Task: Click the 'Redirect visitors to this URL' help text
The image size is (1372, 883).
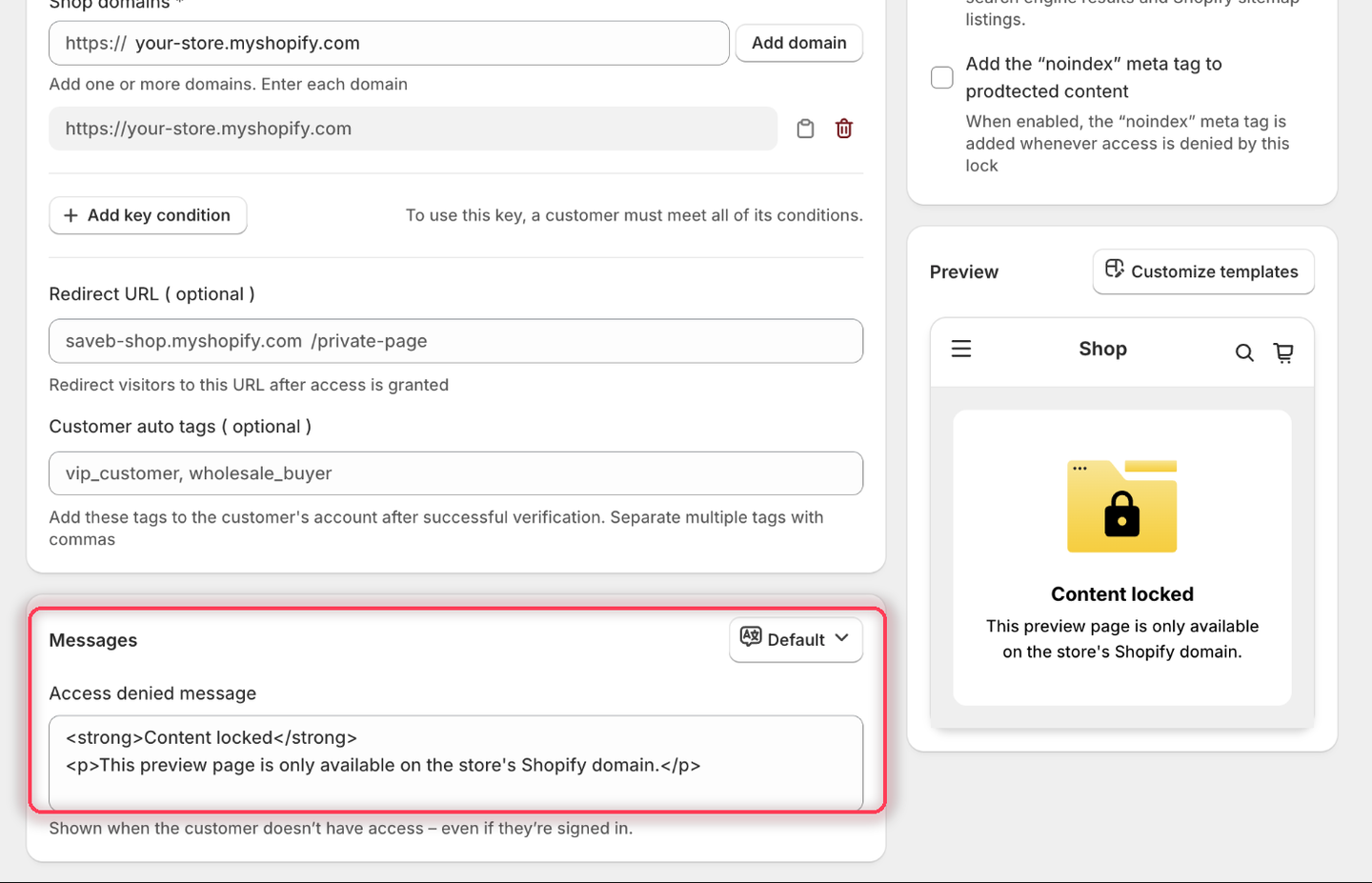Action: (249, 385)
